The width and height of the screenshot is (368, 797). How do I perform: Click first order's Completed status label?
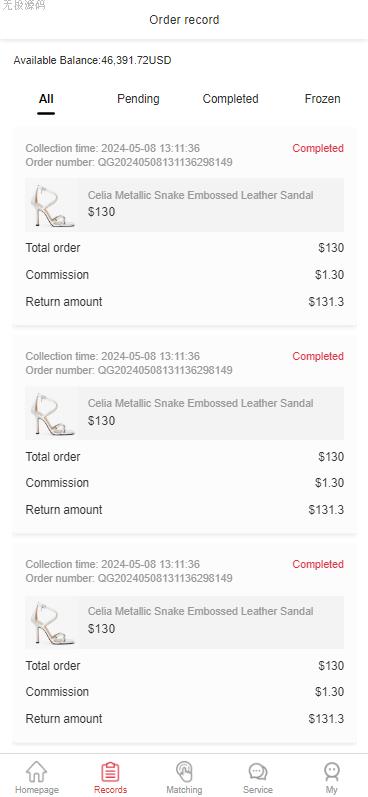click(x=318, y=148)
